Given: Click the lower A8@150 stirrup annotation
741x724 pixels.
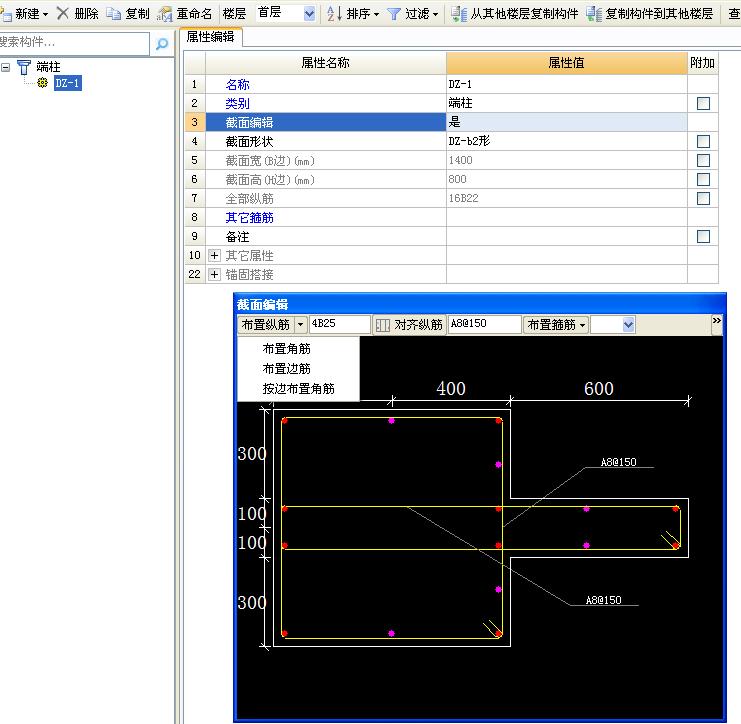Looking at the screenshot, I should [x=603, y=600].
